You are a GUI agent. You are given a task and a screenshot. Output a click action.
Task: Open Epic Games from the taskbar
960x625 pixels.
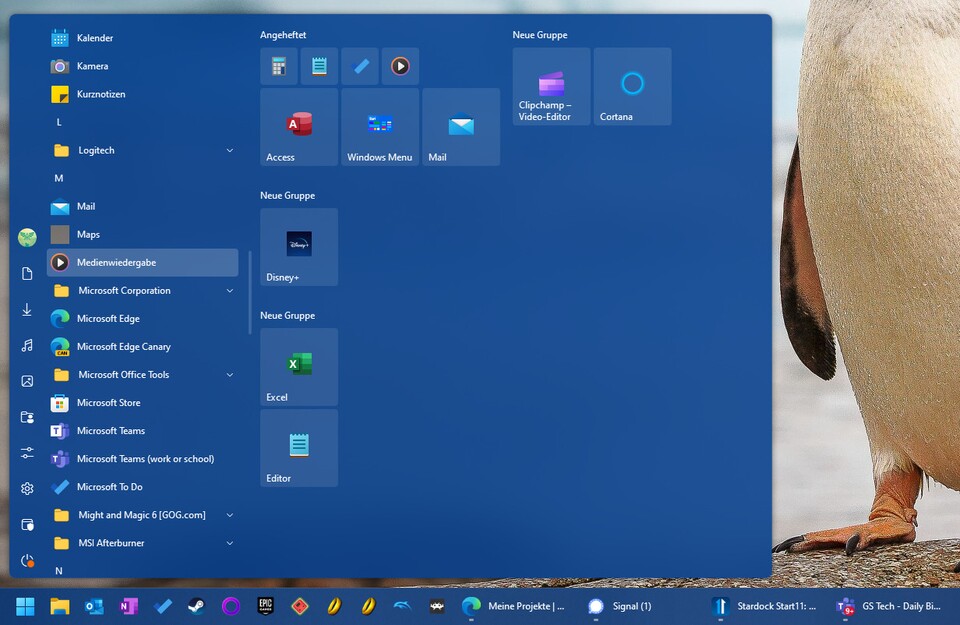tap(263, 606)
